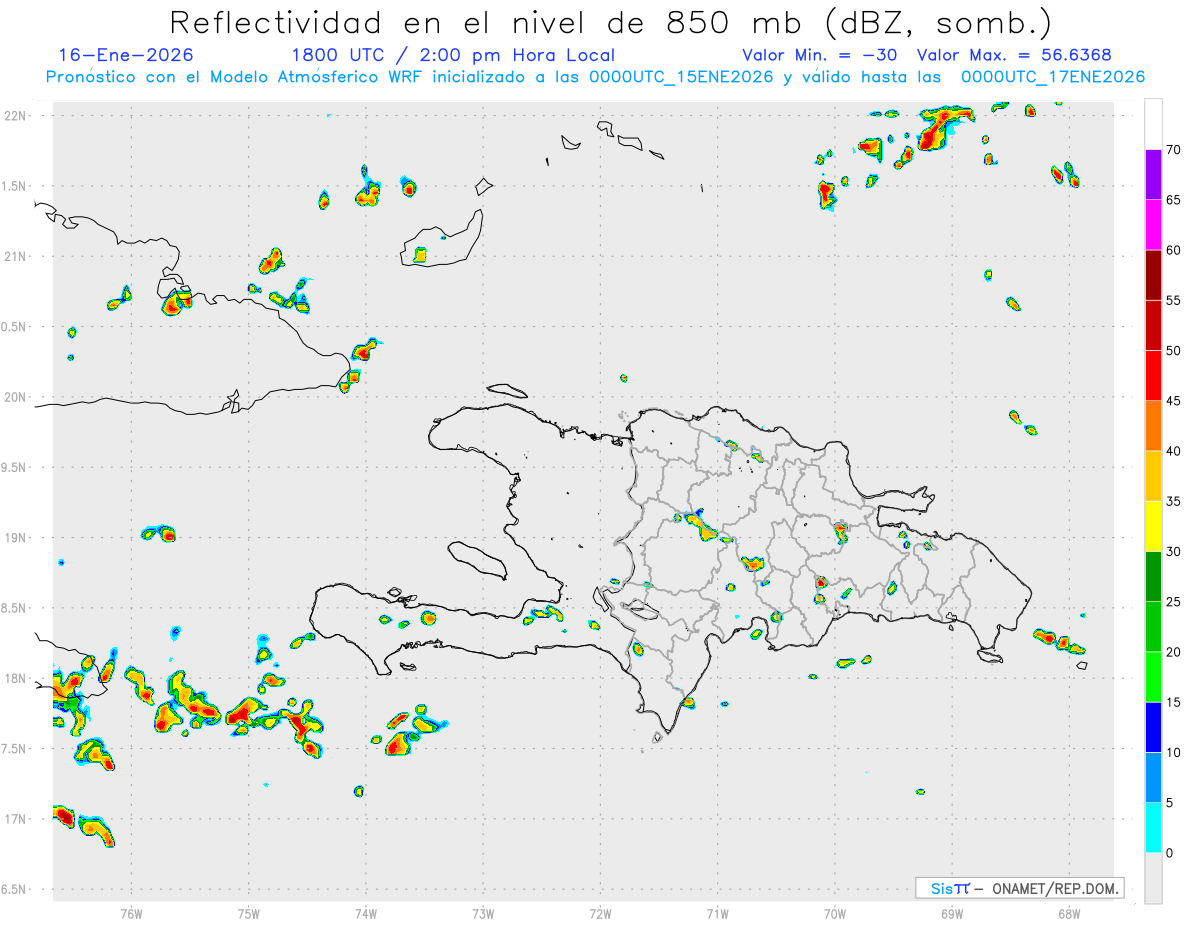Click the '69W' longitude label
Viewport: 1200px width, 927px height.
pyautogui.click(x=952, y=913)
